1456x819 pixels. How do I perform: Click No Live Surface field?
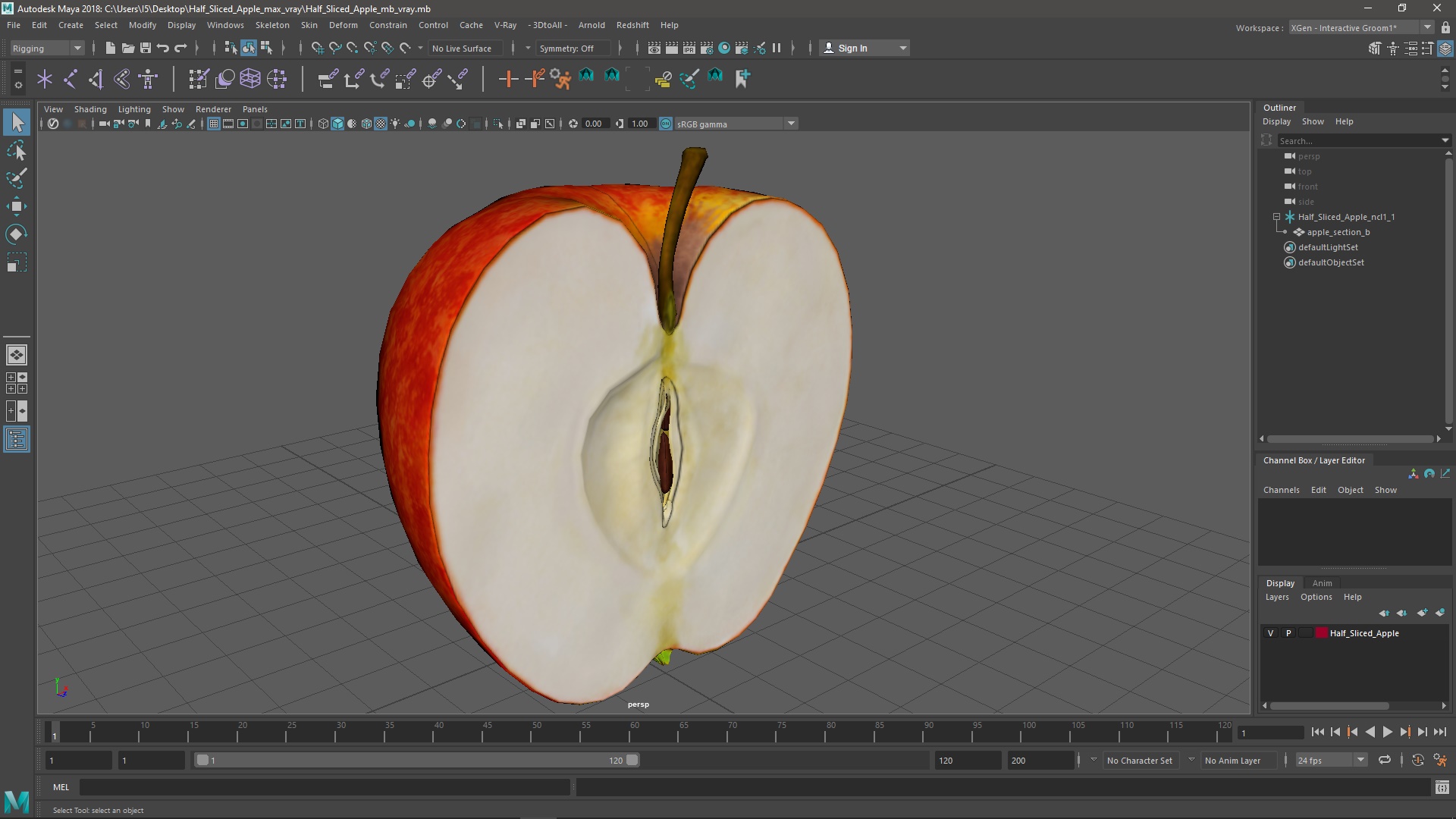(464, 48)
